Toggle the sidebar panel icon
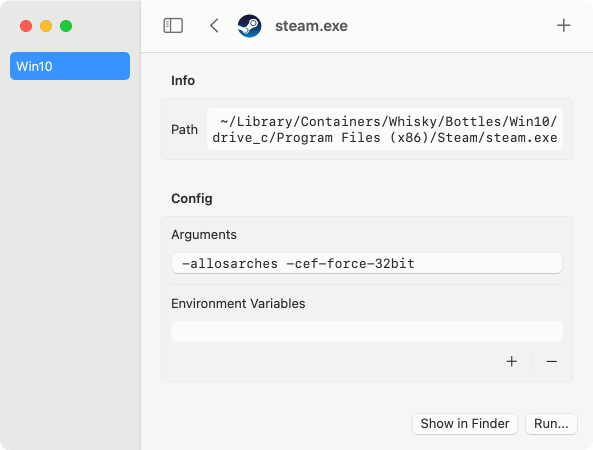Viewport: 593px width, 450px height. pos(173,26)
